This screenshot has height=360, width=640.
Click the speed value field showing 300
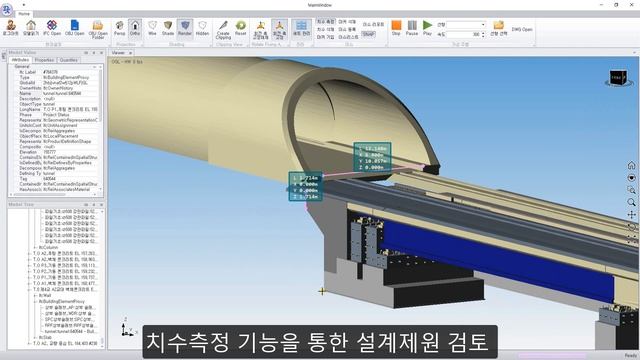[x=463, y=35]
